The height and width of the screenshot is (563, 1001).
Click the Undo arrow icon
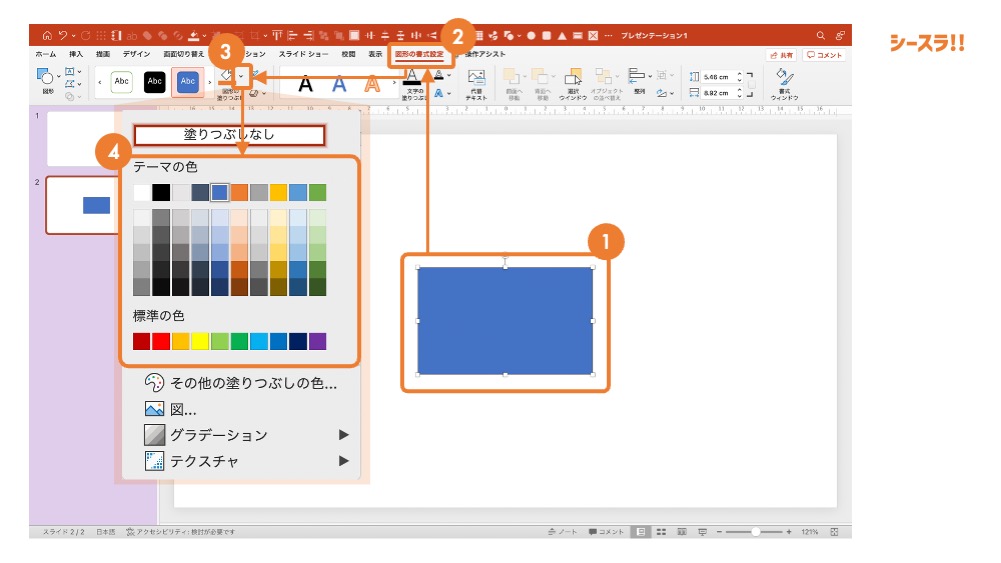[x=63, y=36]
